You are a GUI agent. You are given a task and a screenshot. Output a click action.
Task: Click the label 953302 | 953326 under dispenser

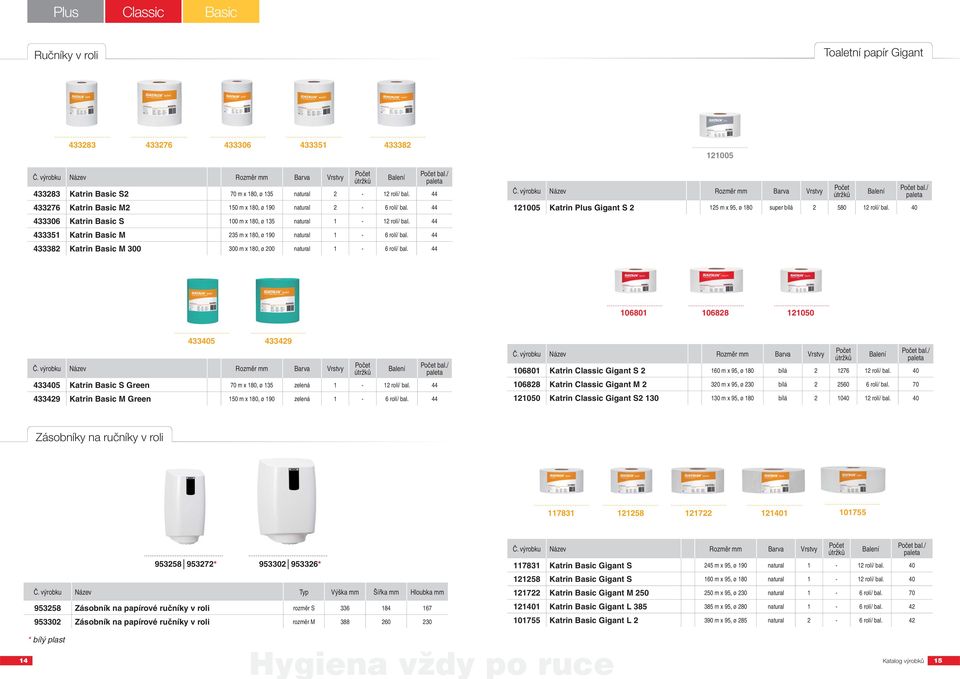(290, 564)
